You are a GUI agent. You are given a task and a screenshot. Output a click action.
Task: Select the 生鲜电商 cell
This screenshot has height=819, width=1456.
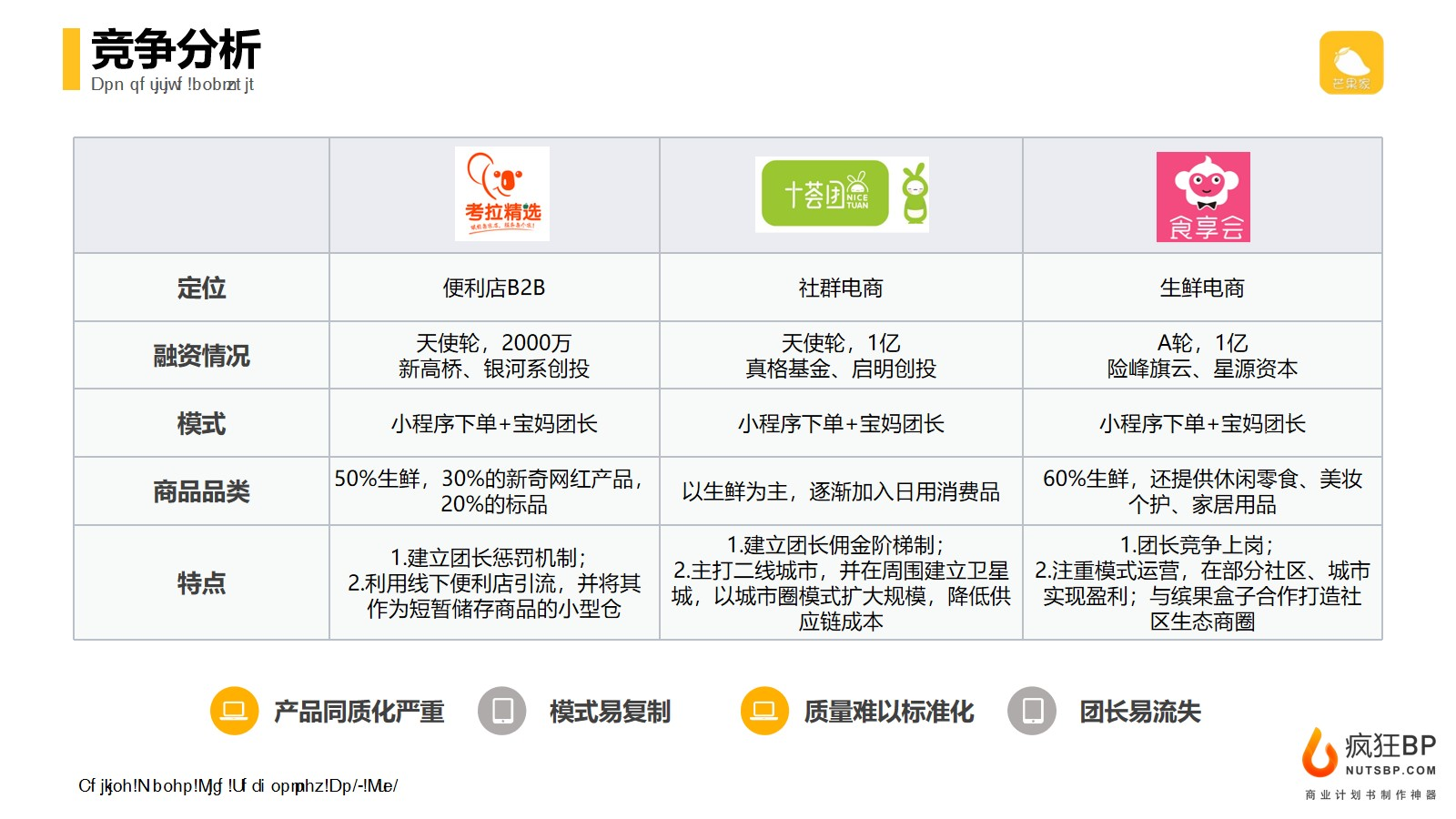pyautogui.click(x=1202, y=288)
